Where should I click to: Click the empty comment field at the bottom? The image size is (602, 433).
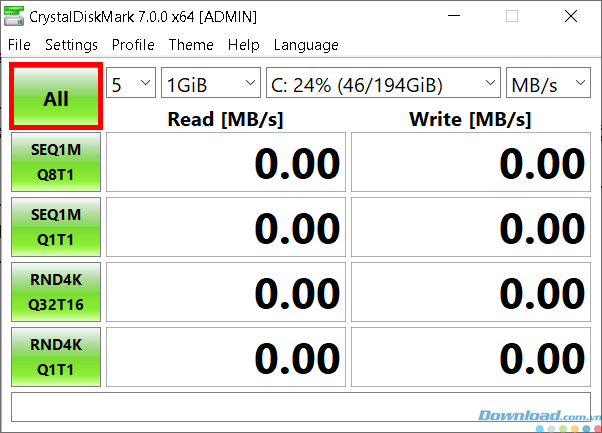(301, 407)
